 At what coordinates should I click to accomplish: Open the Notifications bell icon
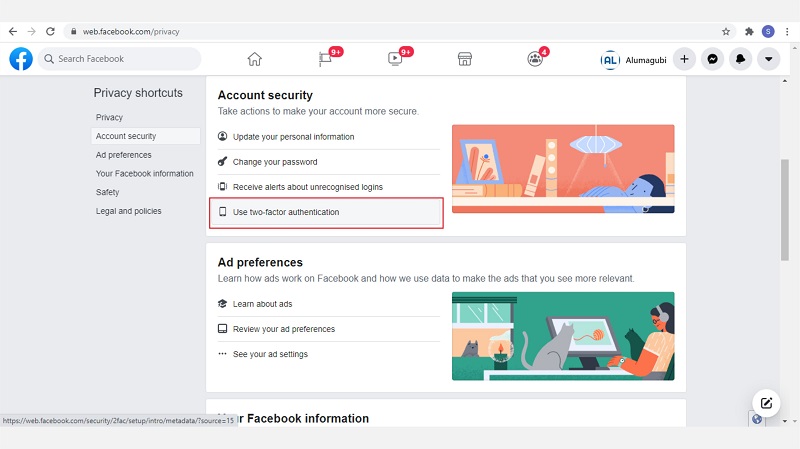click(740, 59)
